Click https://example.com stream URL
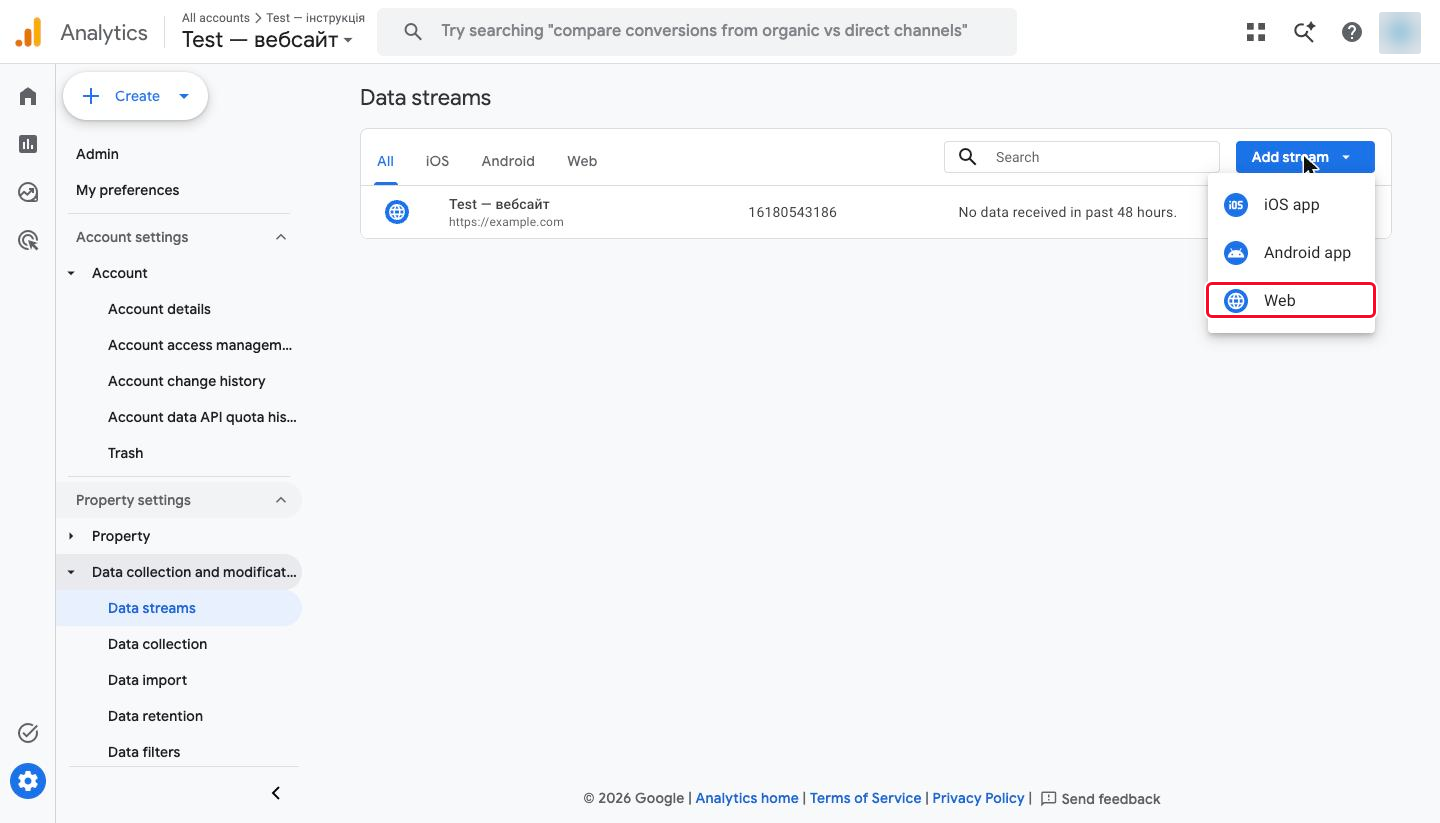The height and width of the screenshot is (823, 1440). pyautogui.click(x=506, y=222)
